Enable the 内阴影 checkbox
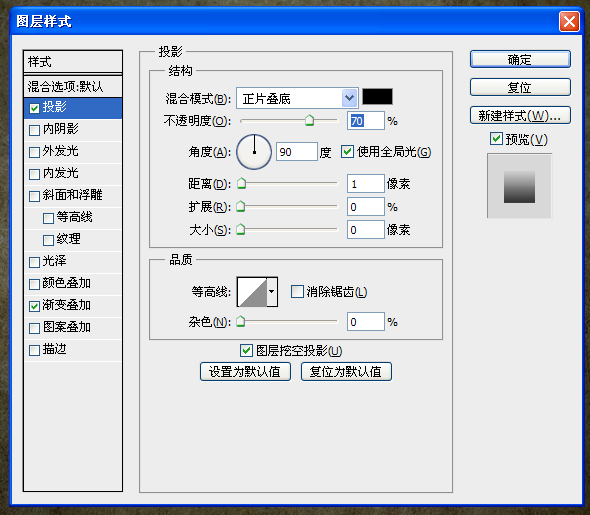This screenshot has width=590, height=515. tap(34, 130)
